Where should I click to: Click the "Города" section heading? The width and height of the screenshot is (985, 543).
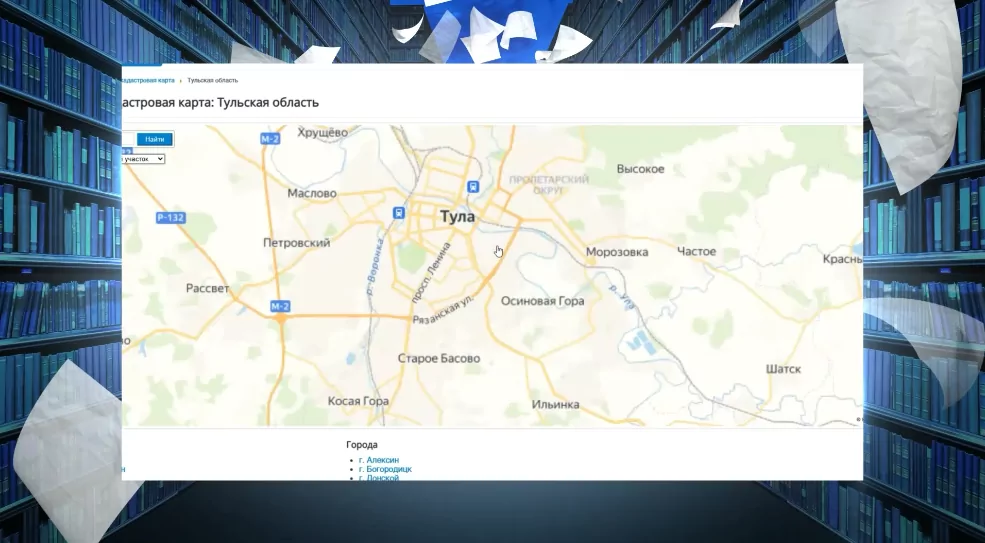coord(362,445)
